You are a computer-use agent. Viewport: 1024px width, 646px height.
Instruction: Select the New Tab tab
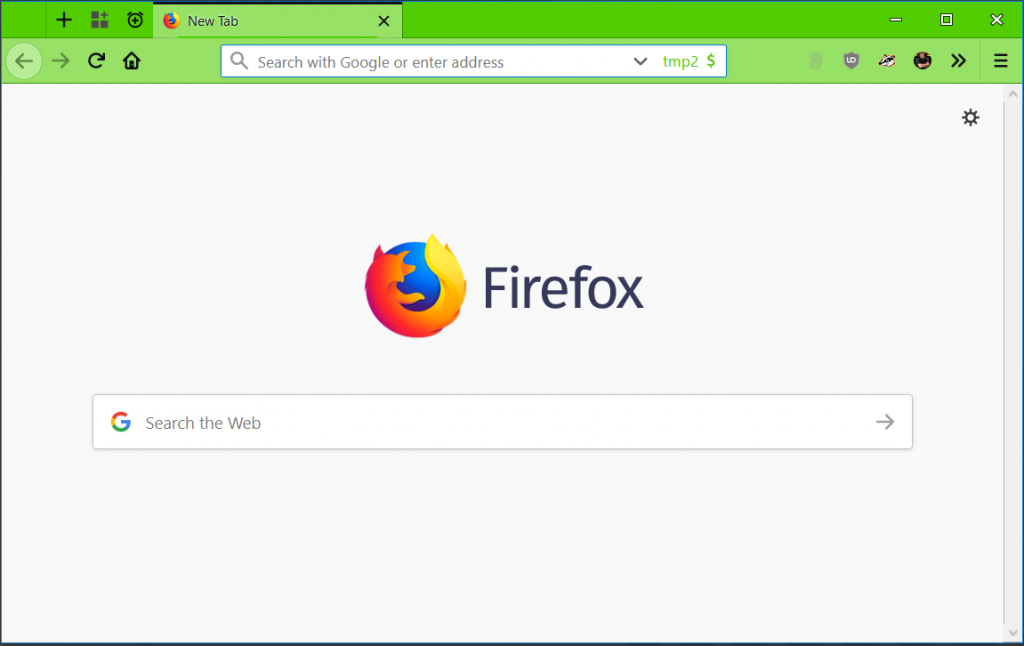pyautogui.click(x=278, y=20)
